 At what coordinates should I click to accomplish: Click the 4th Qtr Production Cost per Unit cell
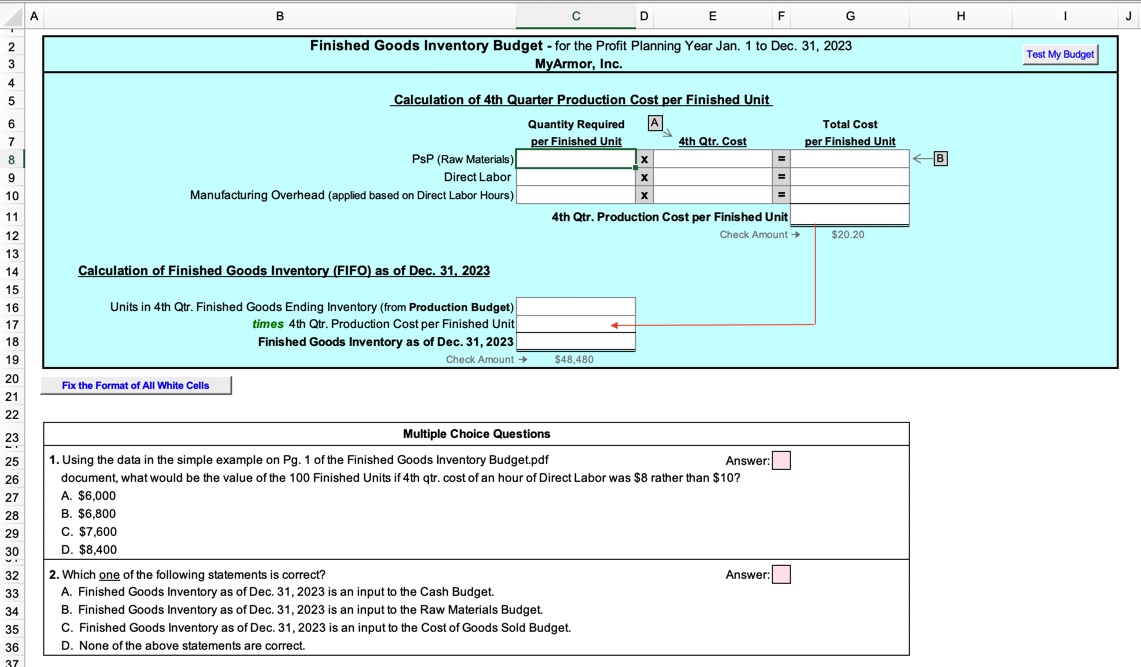click(849, 216)
